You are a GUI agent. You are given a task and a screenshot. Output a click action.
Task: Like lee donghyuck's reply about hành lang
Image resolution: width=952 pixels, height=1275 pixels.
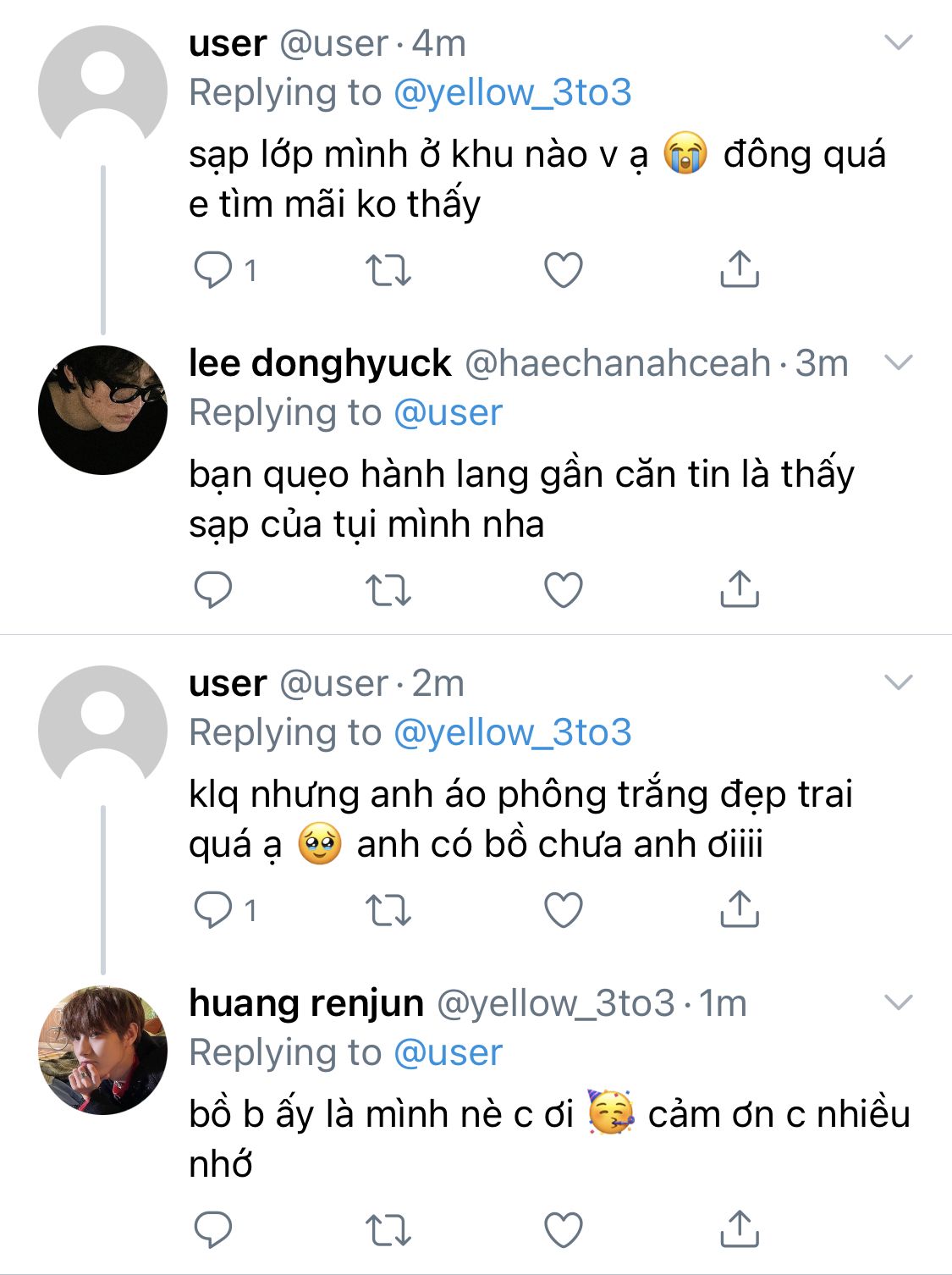[563, 590]
